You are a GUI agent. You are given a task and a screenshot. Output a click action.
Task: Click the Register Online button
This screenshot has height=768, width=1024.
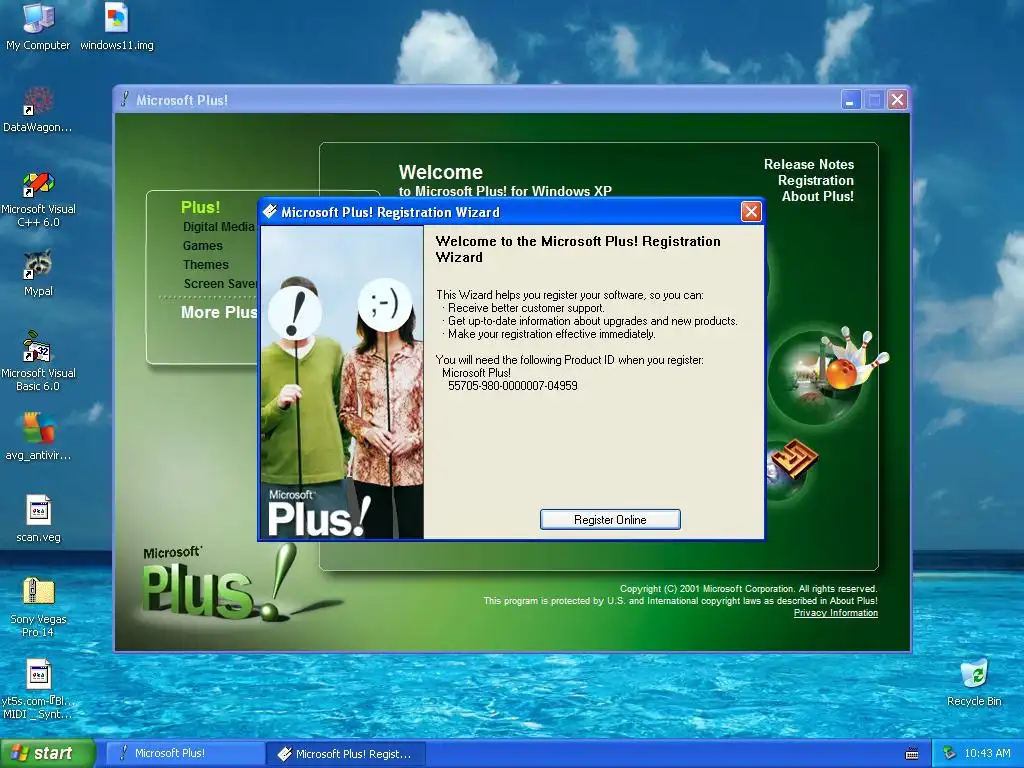pyautogui.click(x=610, y=519)
